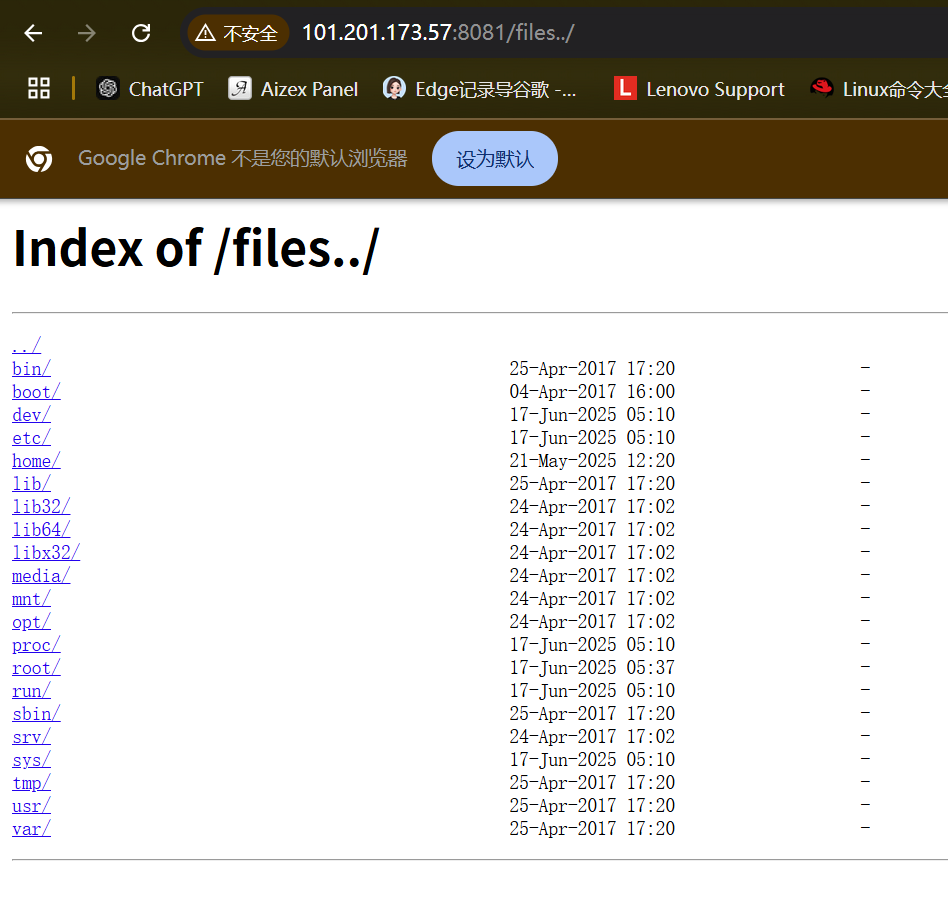Open the apps grid icon in bookmarks bar

(x=39, y=89)
